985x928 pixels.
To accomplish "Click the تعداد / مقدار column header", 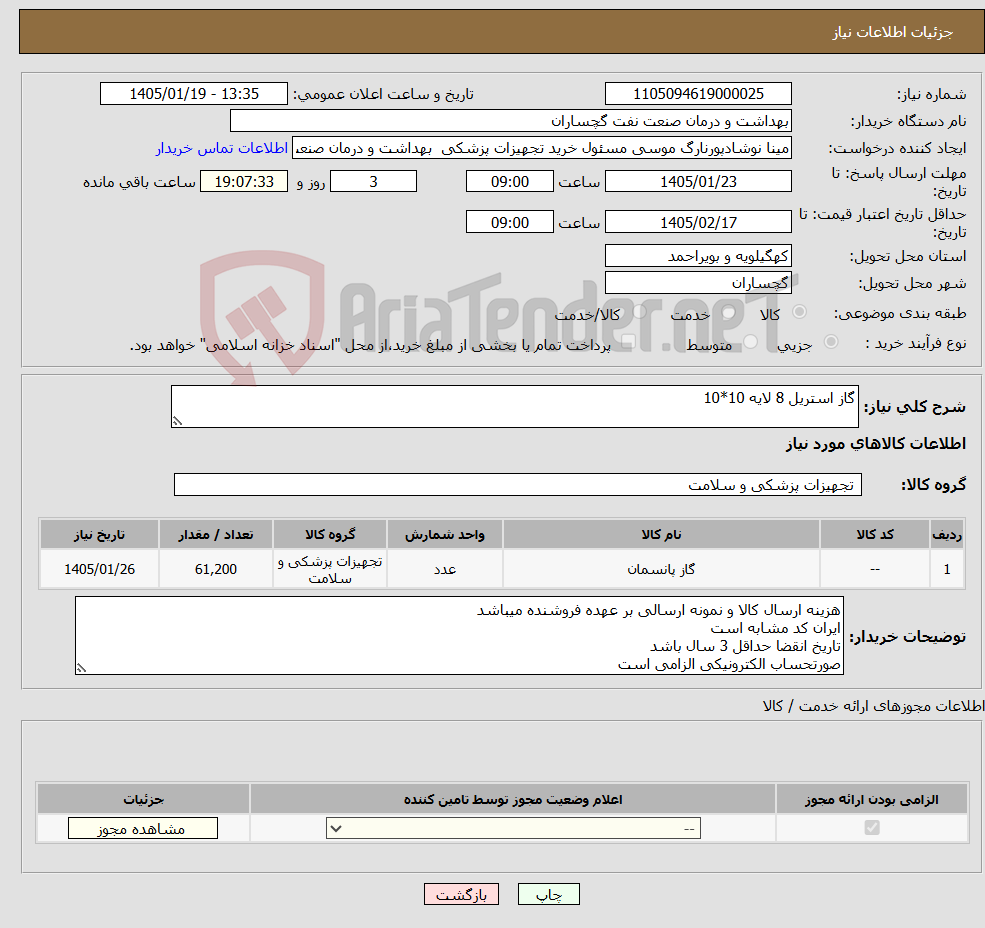I will (215, 534).
